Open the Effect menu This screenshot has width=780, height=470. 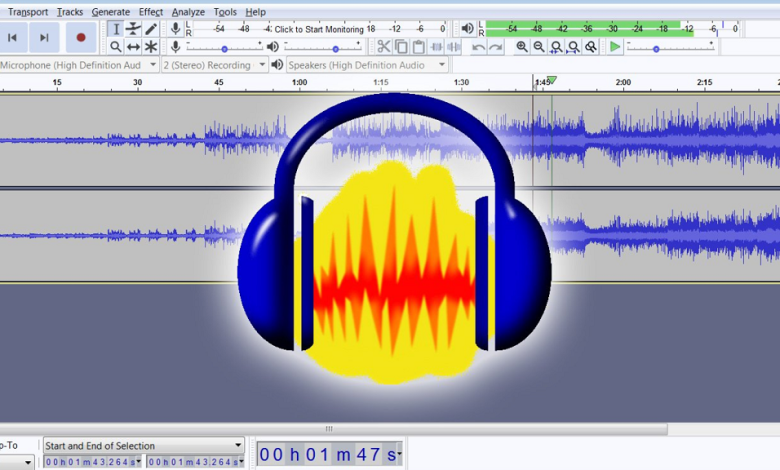pyautogui.click(x=151, y=12)
